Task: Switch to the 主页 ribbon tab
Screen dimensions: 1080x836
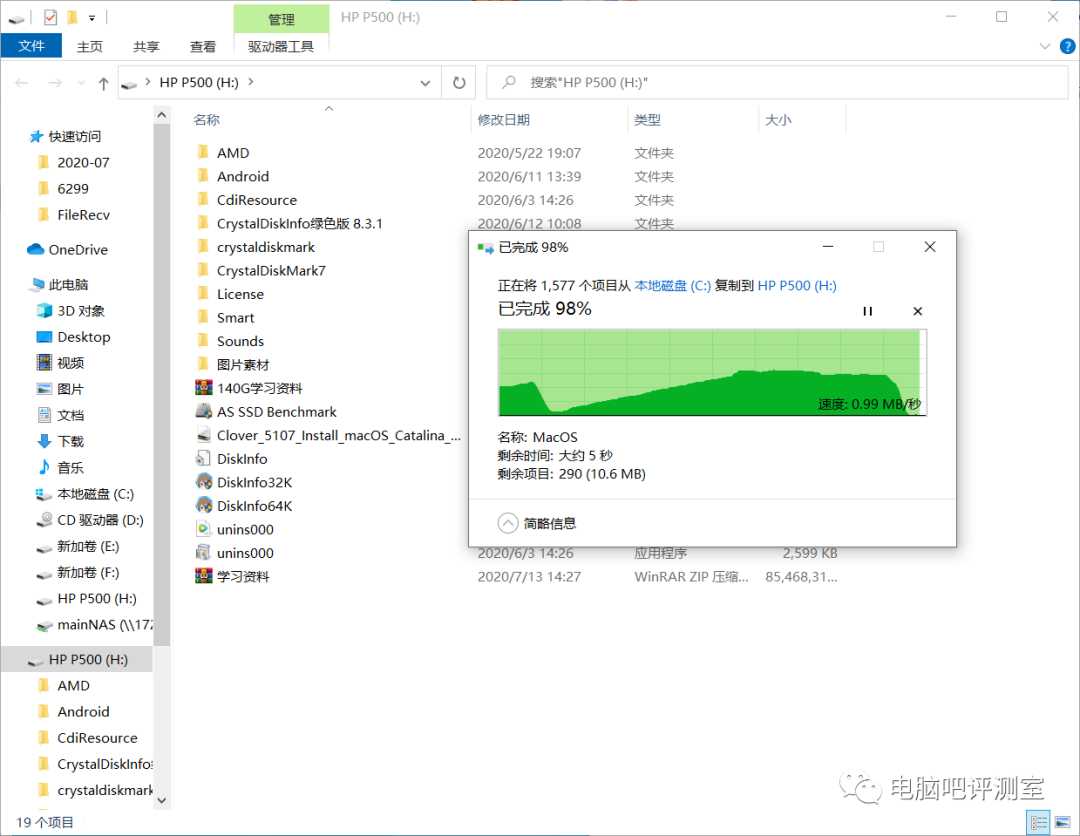Action: tap(90, 46)
